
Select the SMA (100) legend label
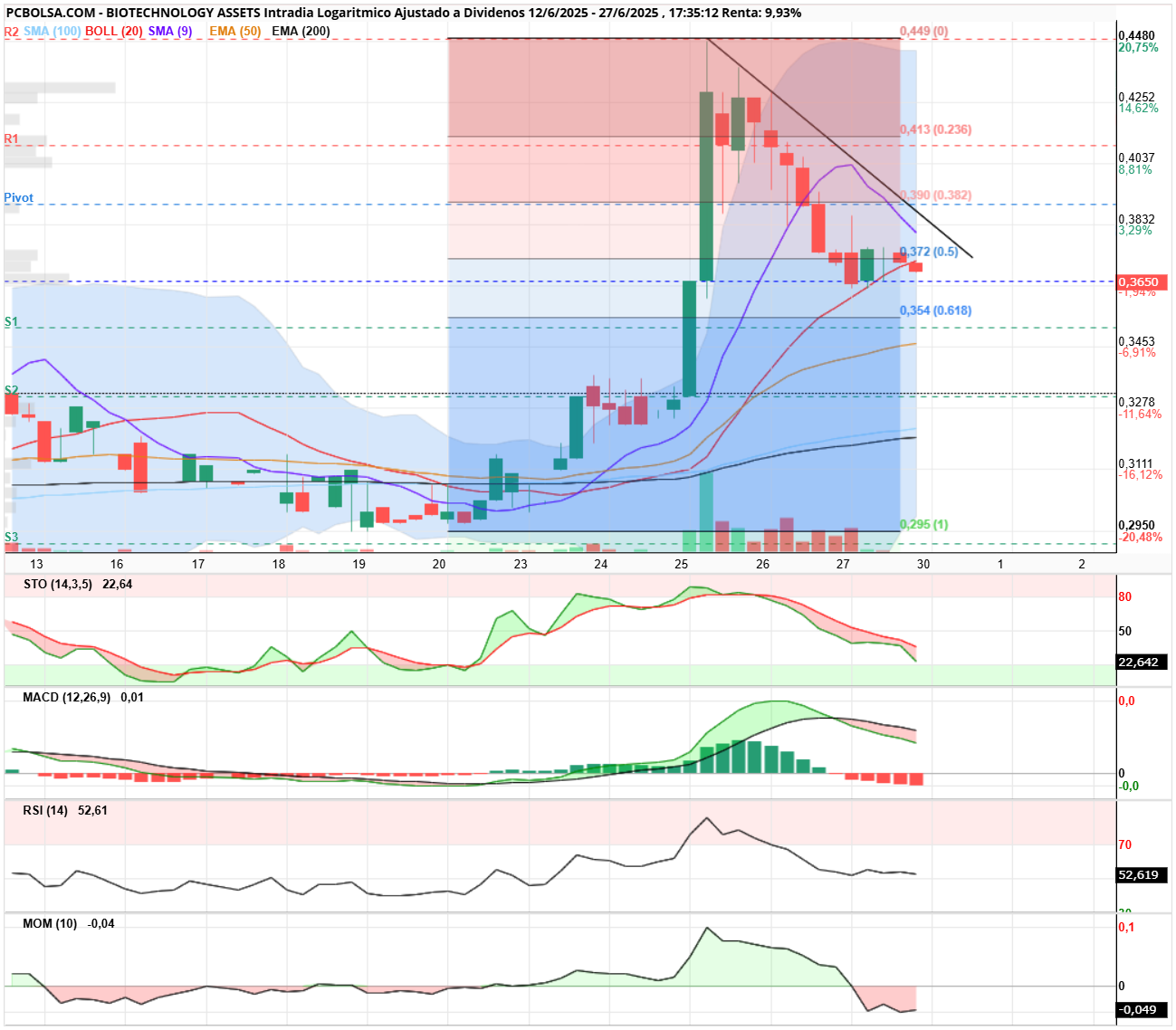coord(53,31)
